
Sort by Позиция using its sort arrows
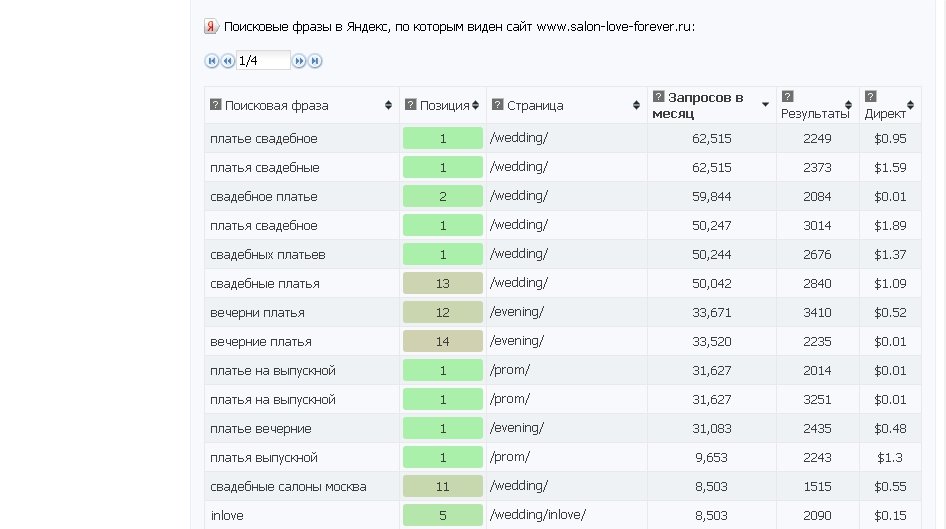pyautogui.click(x=477, y=105)
